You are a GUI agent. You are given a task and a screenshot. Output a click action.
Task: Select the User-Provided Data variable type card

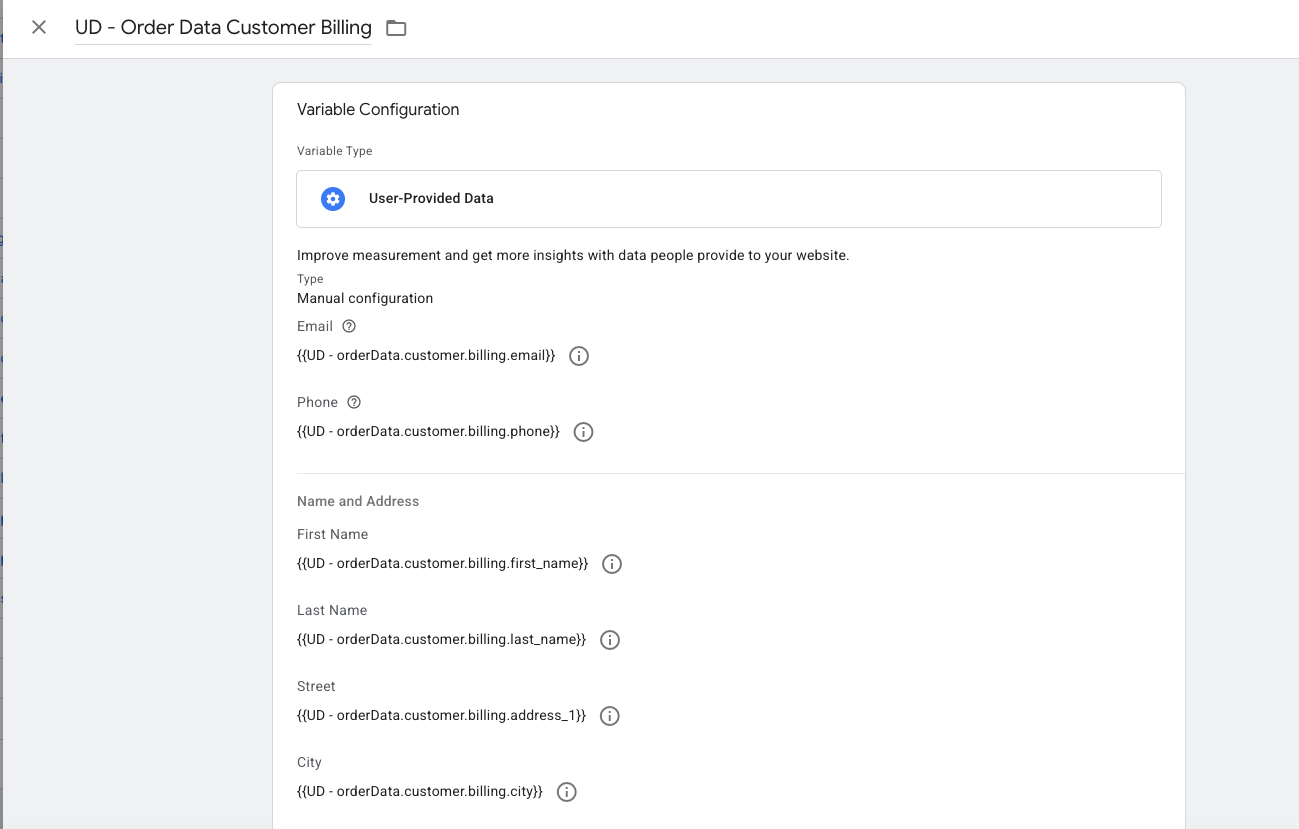[728, 198]
